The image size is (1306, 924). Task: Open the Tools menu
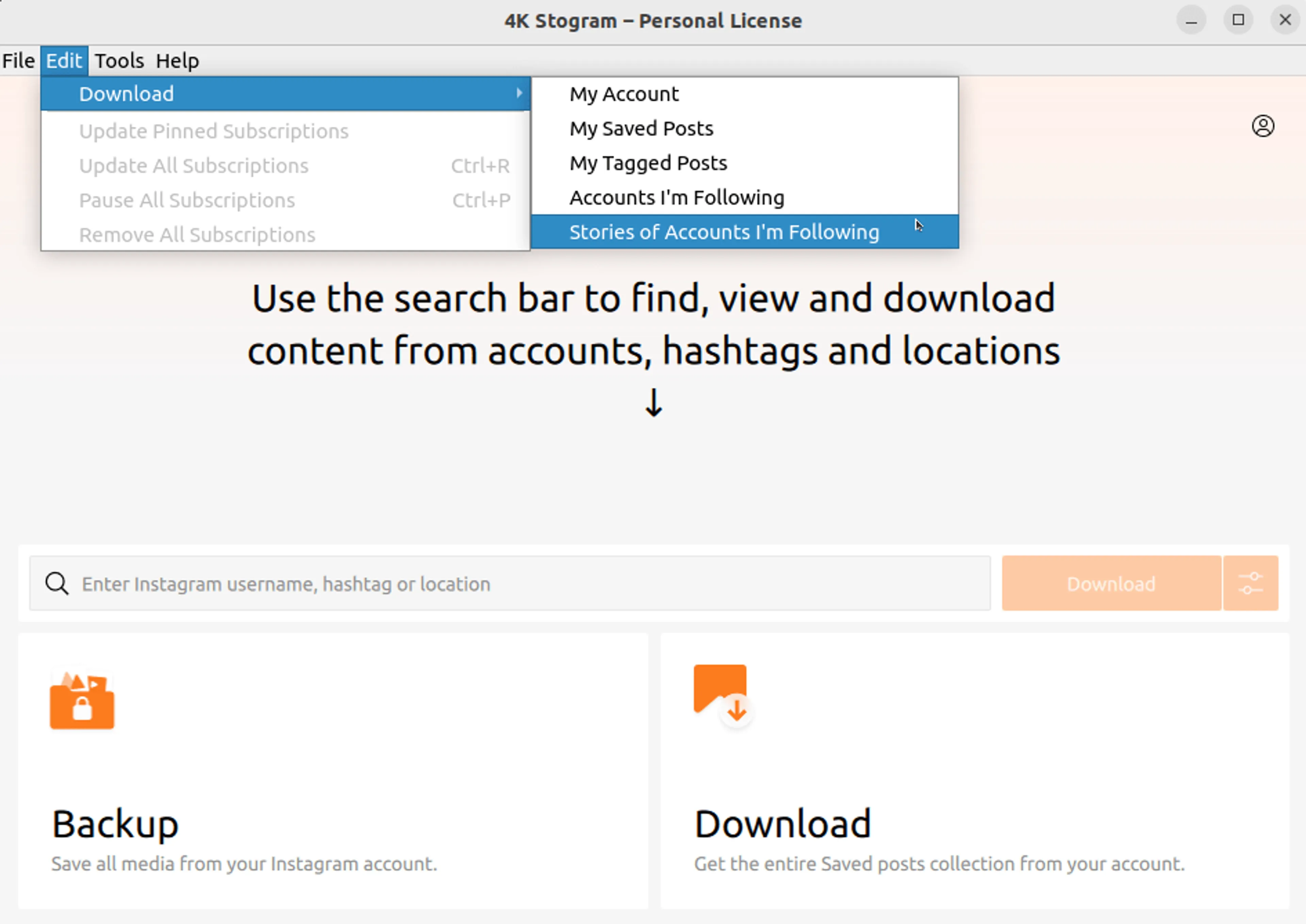click(x=119, y=61)
